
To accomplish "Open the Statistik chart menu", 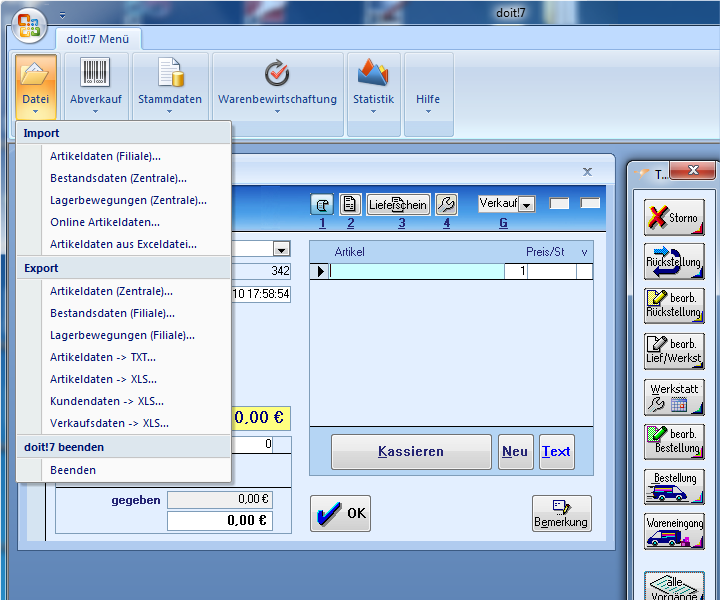I will [373, 86].
